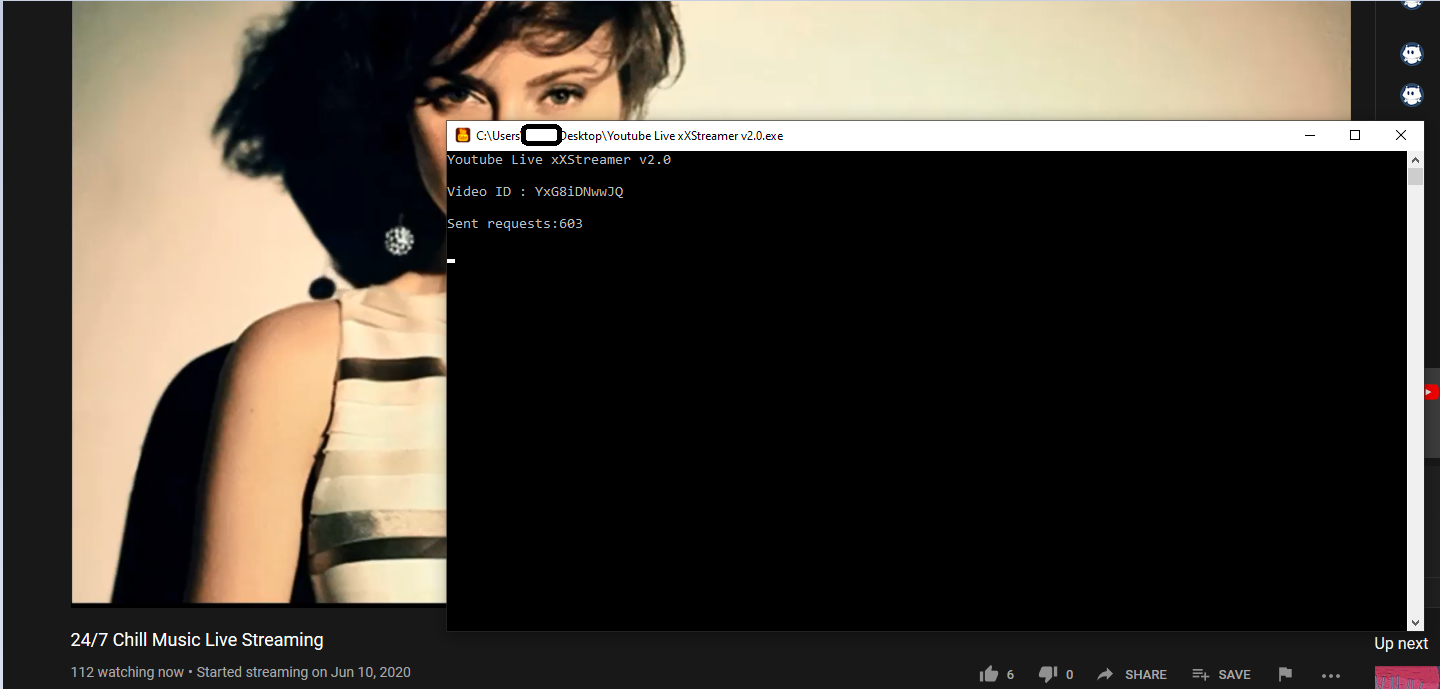Click the '24/7 Chill Music Live Streaming' title
The height and width of the screenshot is (689, 1440).
tap(197, 640)
